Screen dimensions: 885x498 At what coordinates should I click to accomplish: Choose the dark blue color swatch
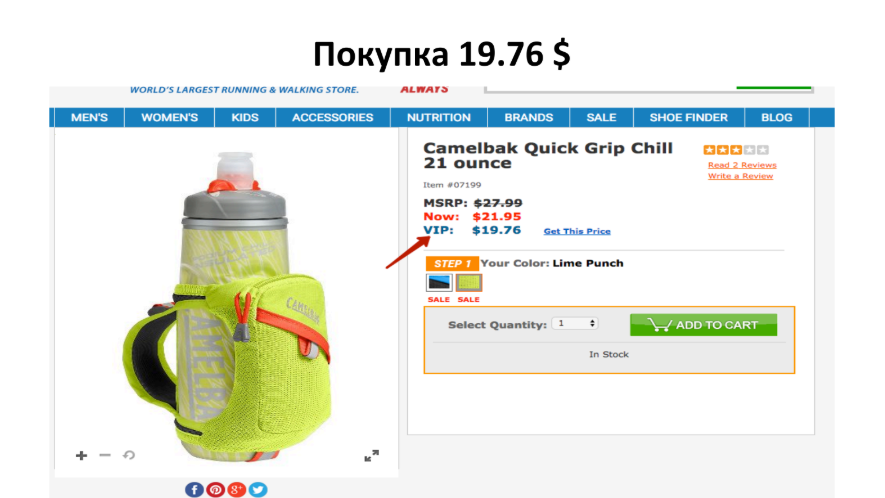click(x=439, y=282)
